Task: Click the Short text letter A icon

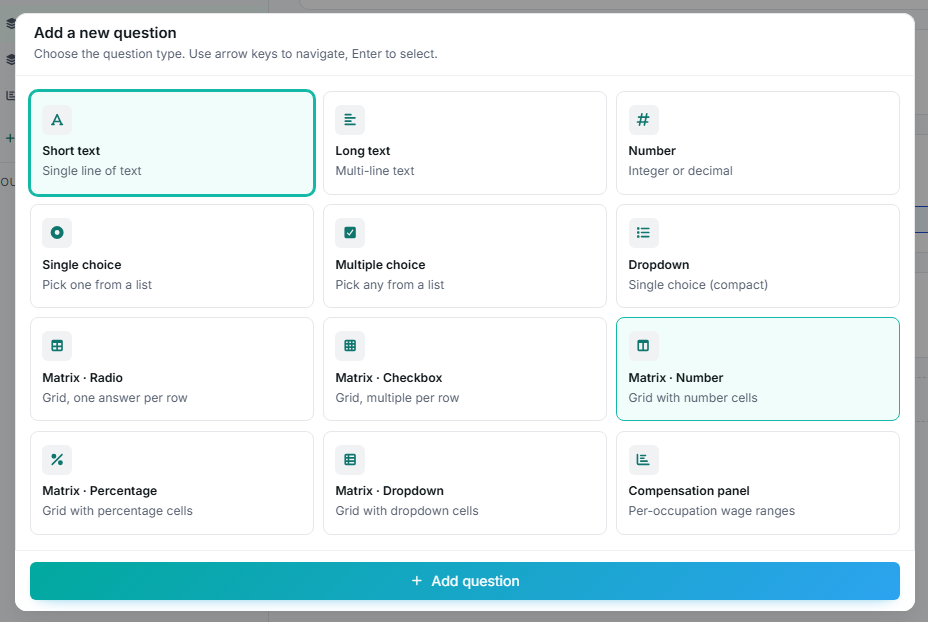Action: tap(57, 120)
